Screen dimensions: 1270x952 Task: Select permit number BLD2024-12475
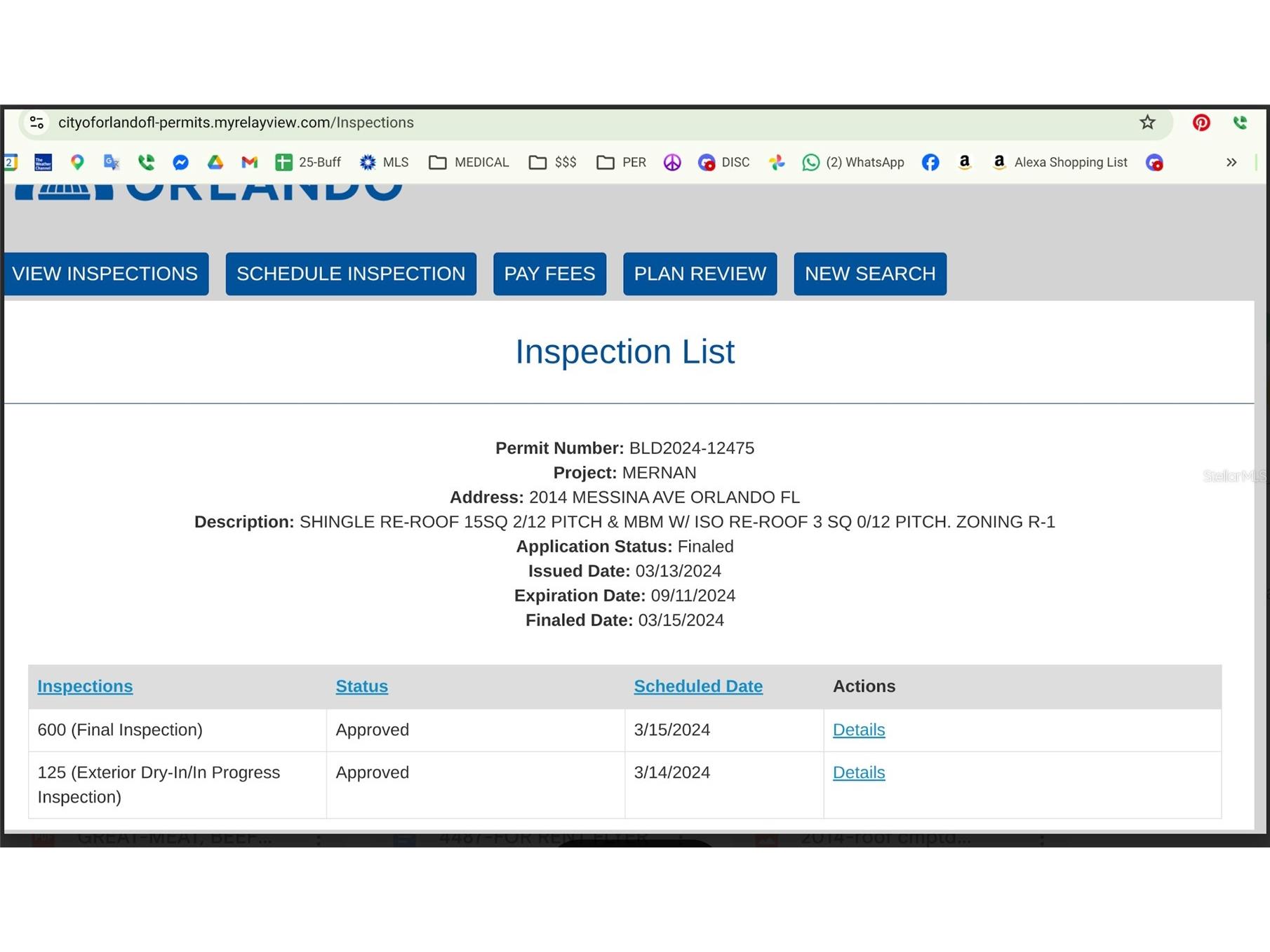[x=692, y=448]
